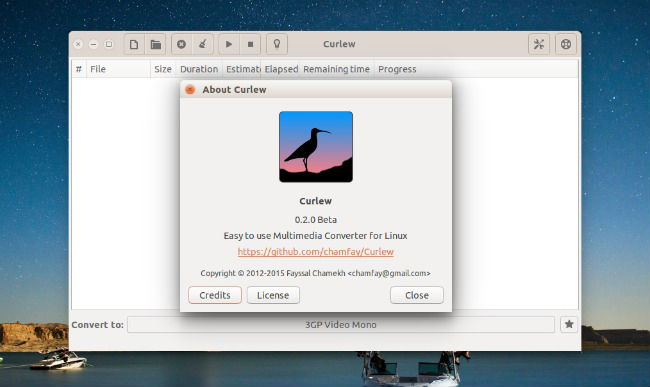Open the github.com/chamfay/Curlew link
This screenshot has width=650, height=387.
pos(315,252)
